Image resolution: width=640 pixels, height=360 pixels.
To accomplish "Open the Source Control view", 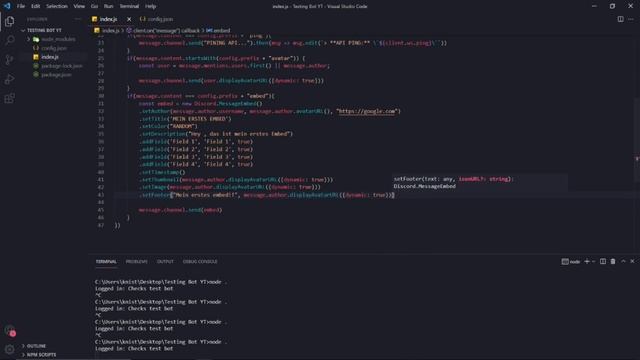I will tap(9, 60).
